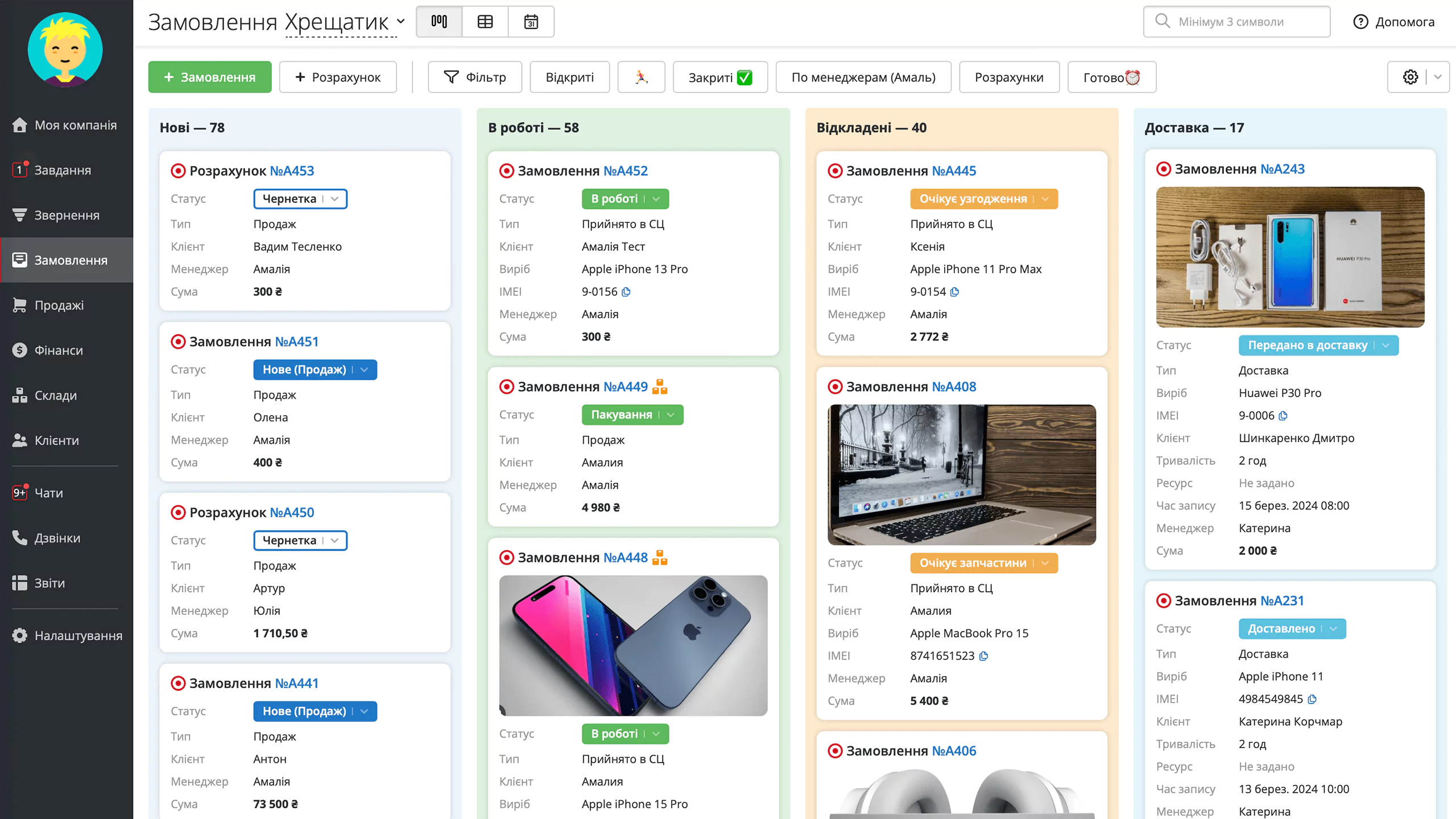Click red target icon on order A445
This screenshot has height=819, width=1456.
(835, 171)
